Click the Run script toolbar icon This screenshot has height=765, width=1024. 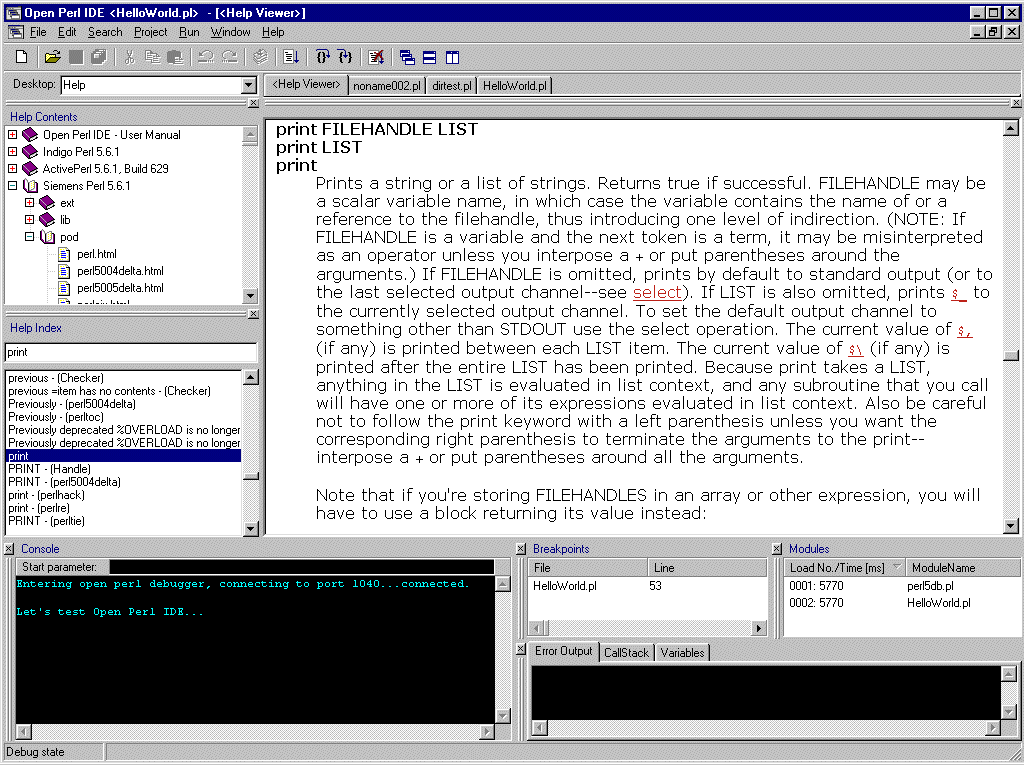tap(291, 57)
